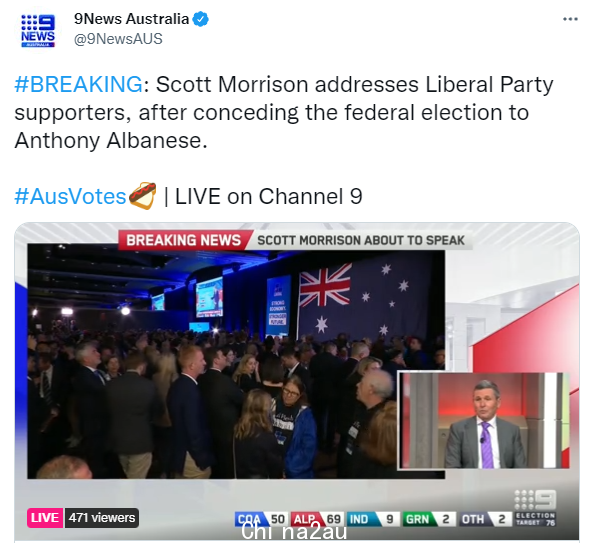Screen dimensions: 589x543
Task: Play the live election broadcast video
Action: pyautogui.click(x=297, y=381)
